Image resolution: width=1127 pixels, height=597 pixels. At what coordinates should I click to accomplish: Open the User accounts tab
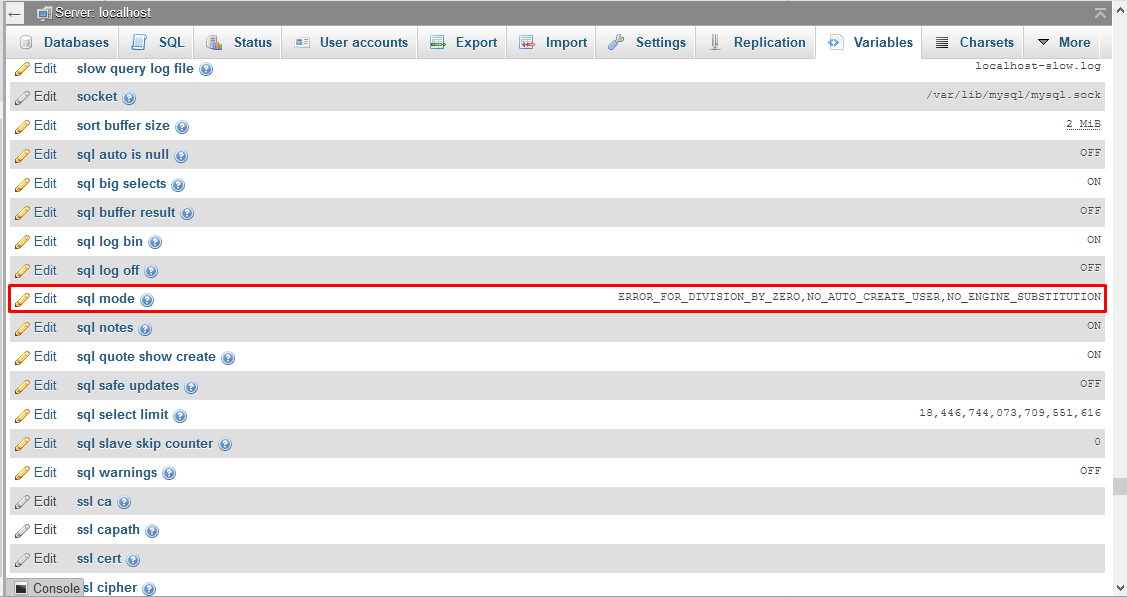pos(351,42)
